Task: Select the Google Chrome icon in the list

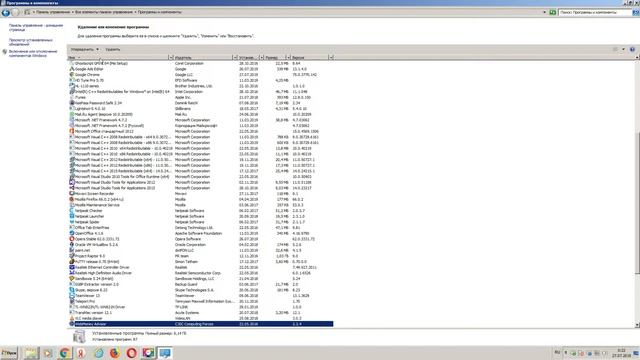Action: coord(72,75)
